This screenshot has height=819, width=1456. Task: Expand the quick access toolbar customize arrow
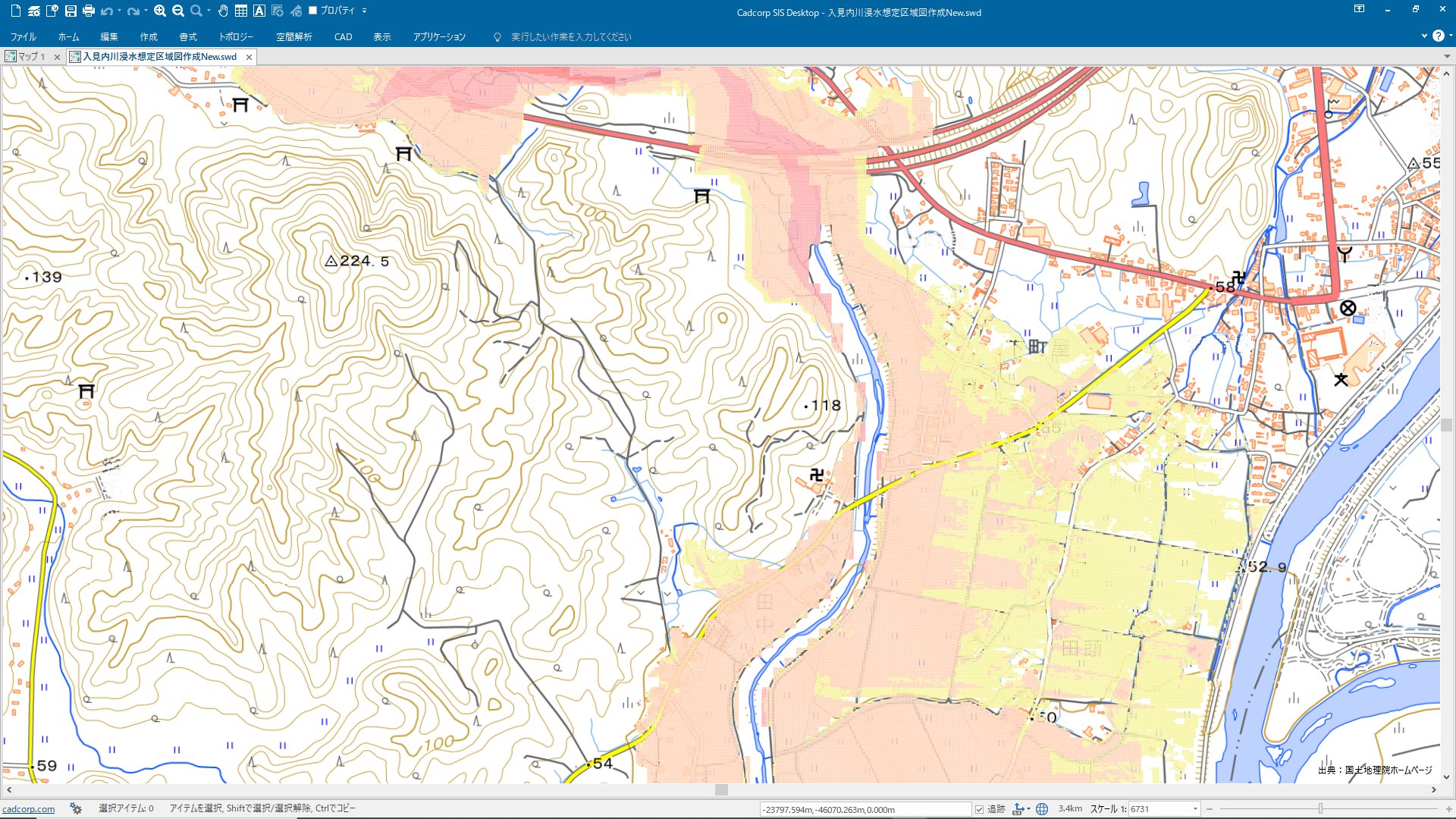tap(365, 11)
